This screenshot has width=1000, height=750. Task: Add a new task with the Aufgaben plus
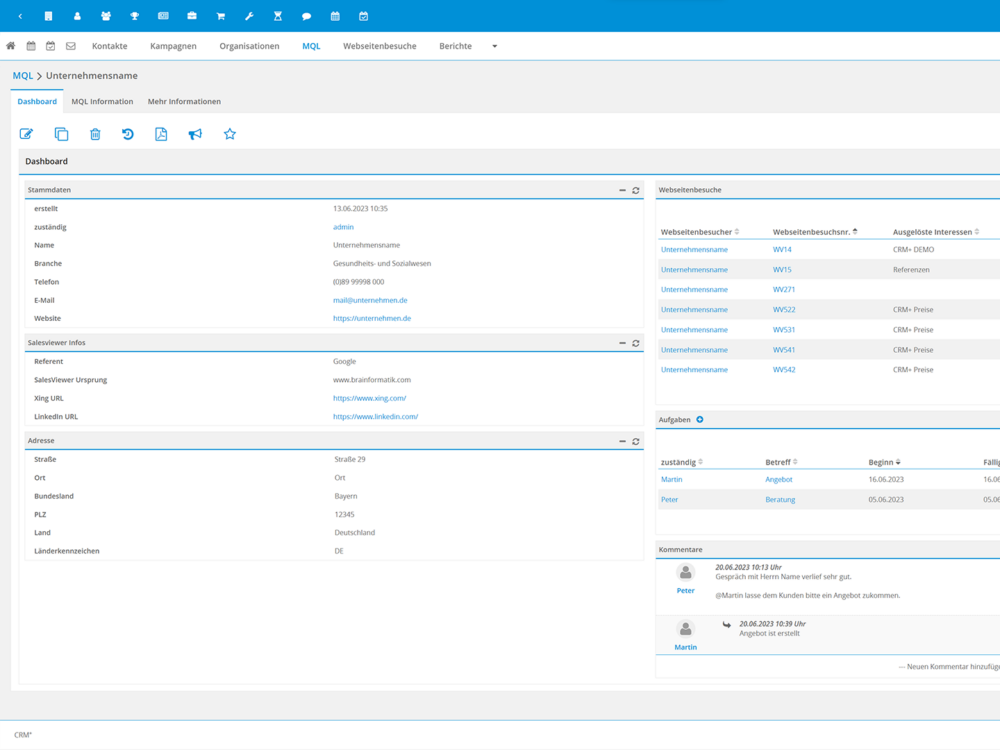[x=700, y=420]
